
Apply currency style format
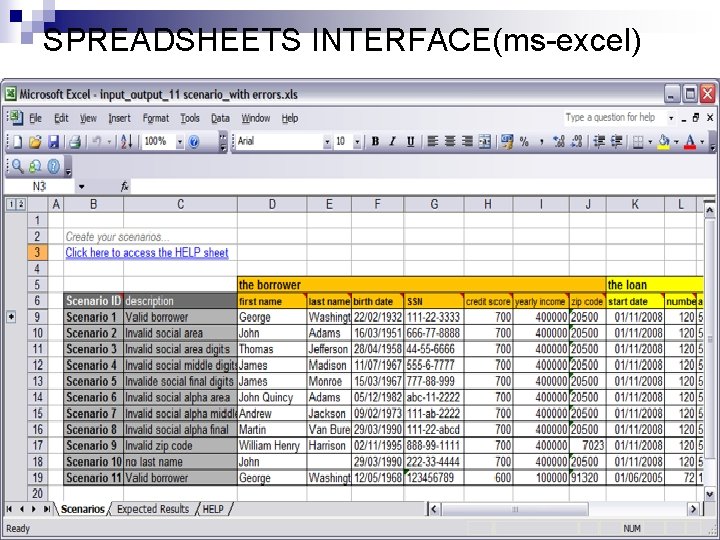507,141
